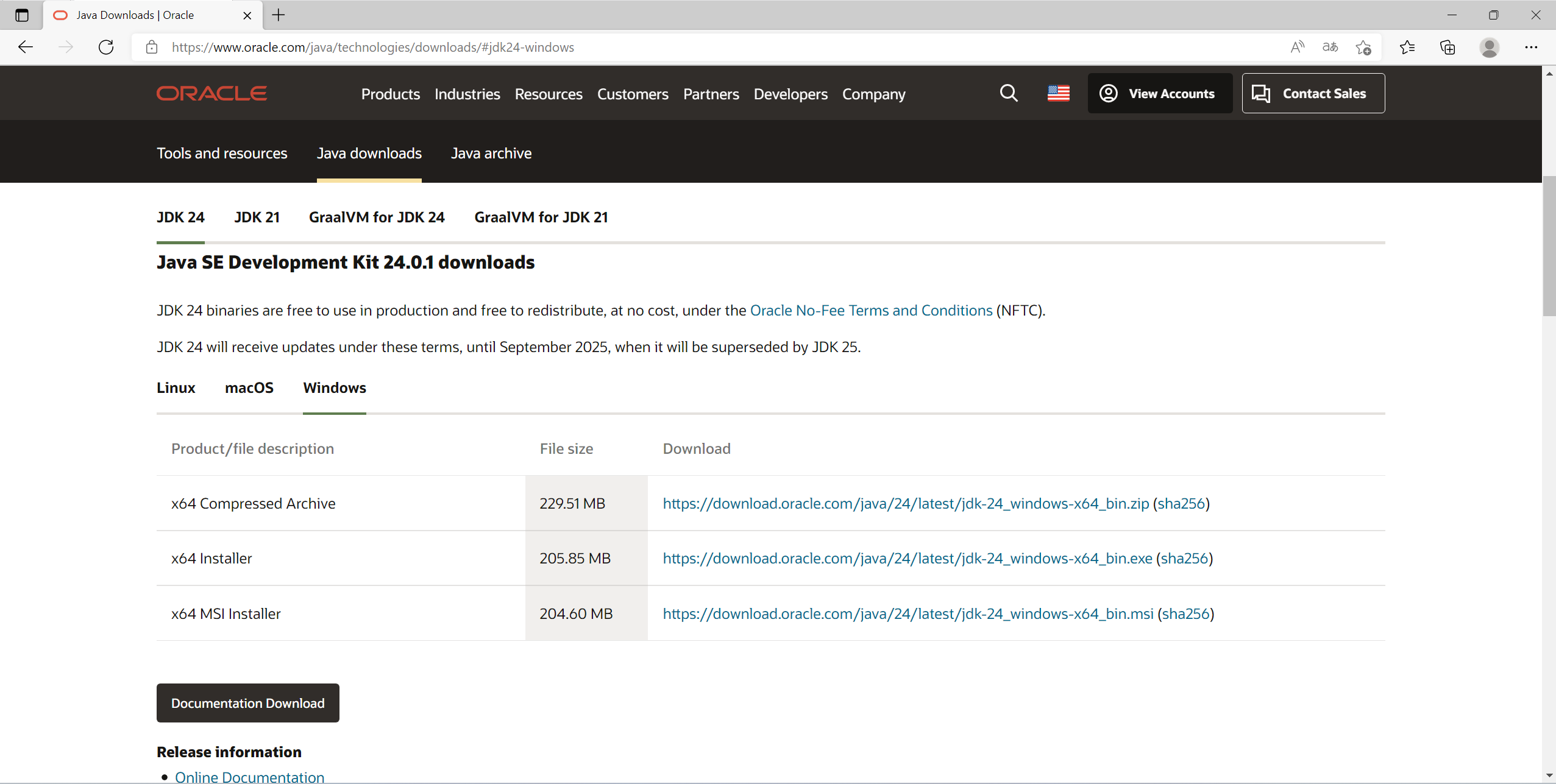Close the Java Downloads tab
This screenshot has height=784, width=1556.
pyautogui.click(x=247, y=16)
